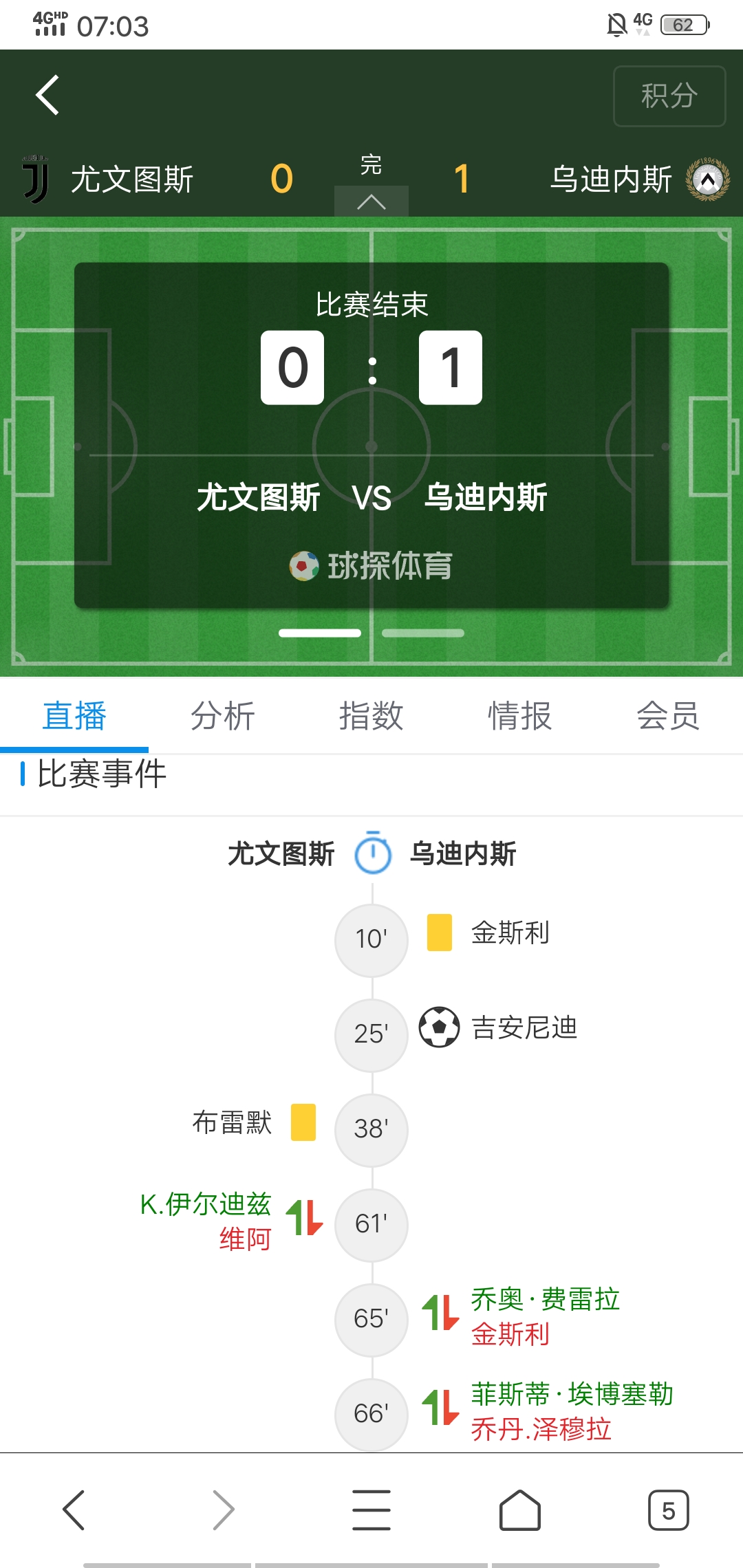The width and height of the screenshot is (743, 1568).
Task: Tap the Udinese team crest
Action: point(708,179)
